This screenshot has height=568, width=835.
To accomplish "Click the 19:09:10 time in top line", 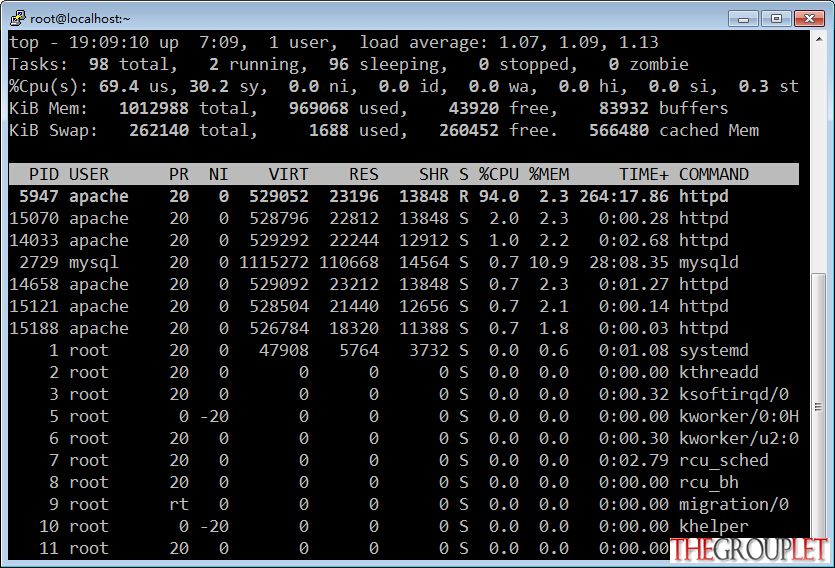I will [x=109, y=42].
